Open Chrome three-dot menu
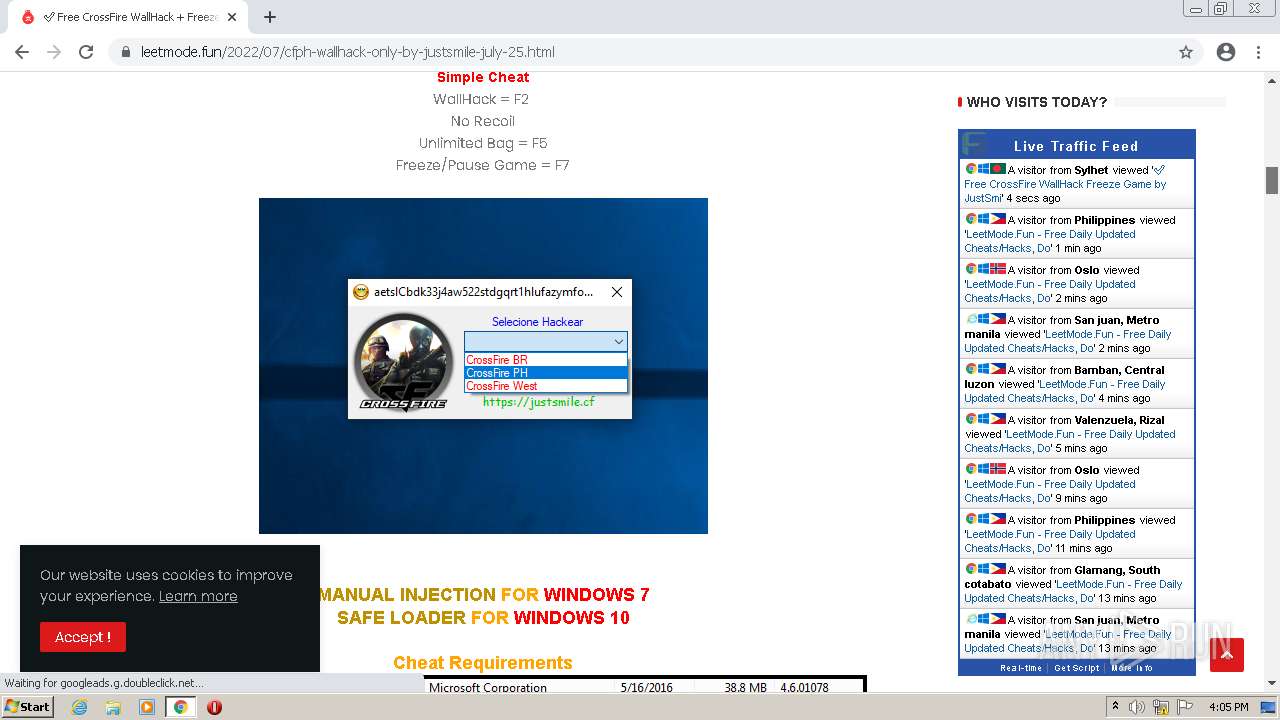Screen dimensions: 1280x720 (x=1258, y=52)
